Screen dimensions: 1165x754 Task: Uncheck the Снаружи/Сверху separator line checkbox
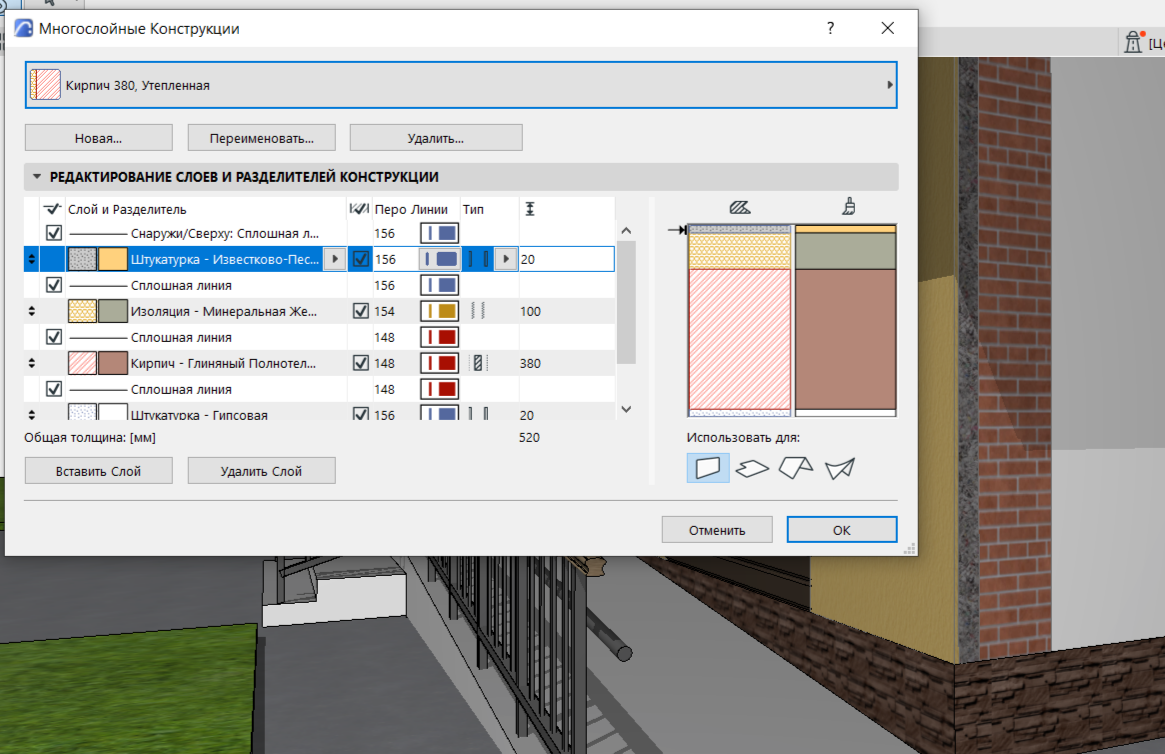tap(54, 233)
